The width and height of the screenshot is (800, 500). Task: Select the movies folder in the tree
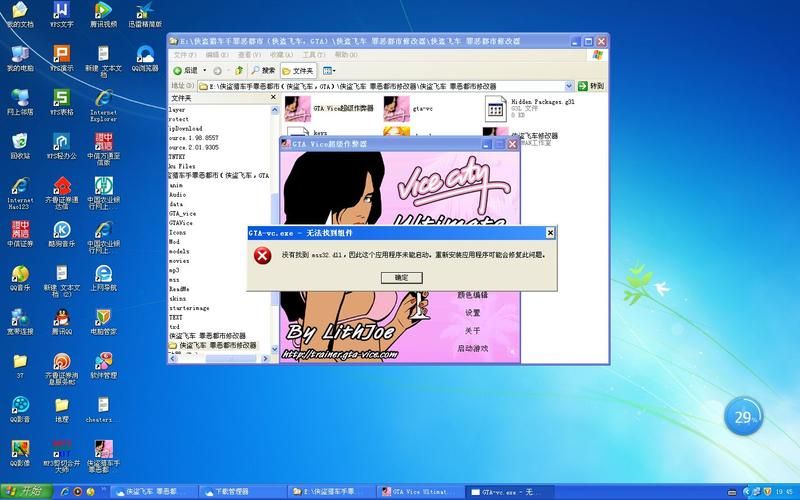(x=179, y=260)
